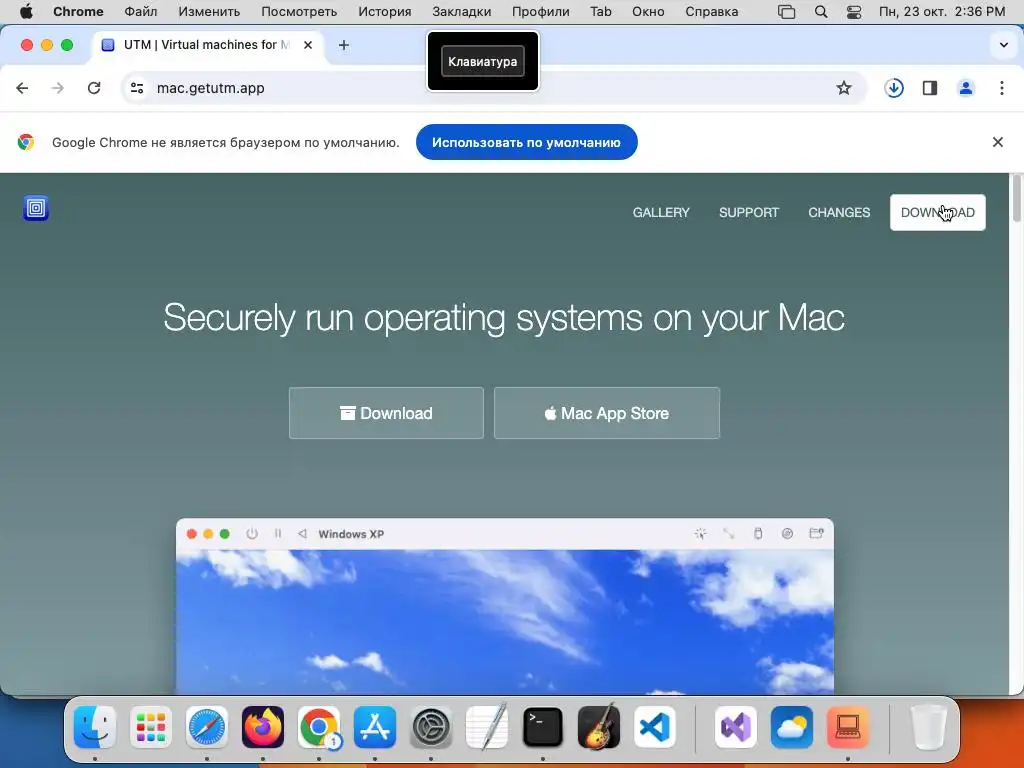Click the Chrome icon in the Dock
Screen dimensions: 1024x768
pyautogui.click(x=319, y=727)
